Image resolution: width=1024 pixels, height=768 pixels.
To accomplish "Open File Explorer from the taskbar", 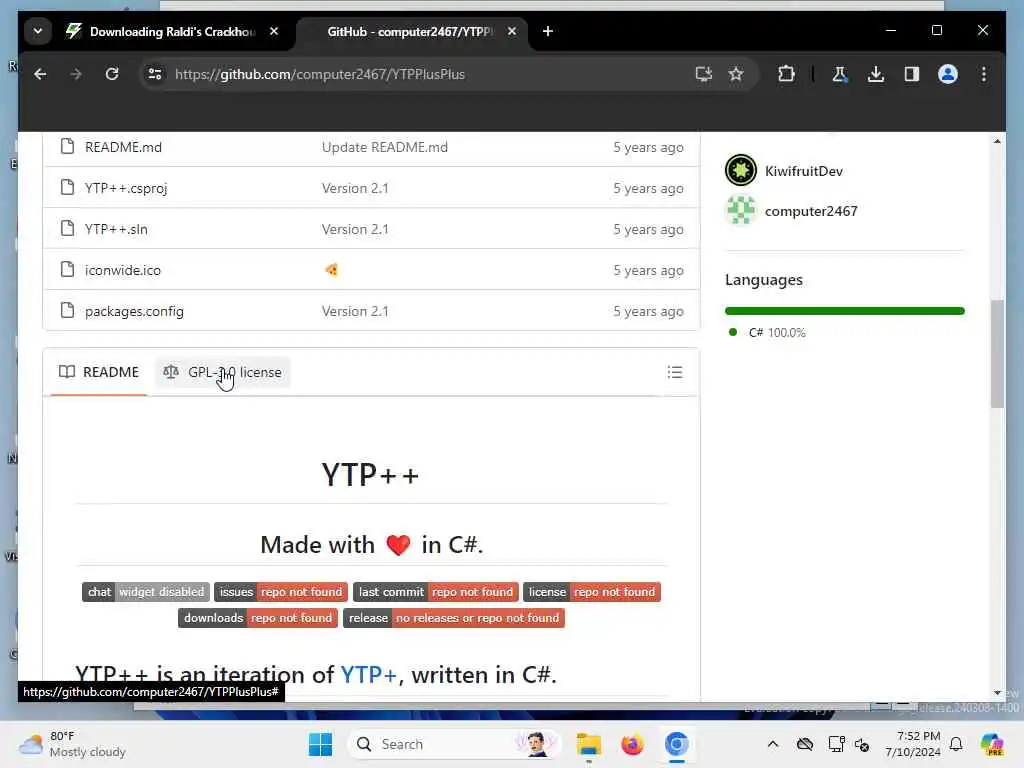I will (588, 744).
